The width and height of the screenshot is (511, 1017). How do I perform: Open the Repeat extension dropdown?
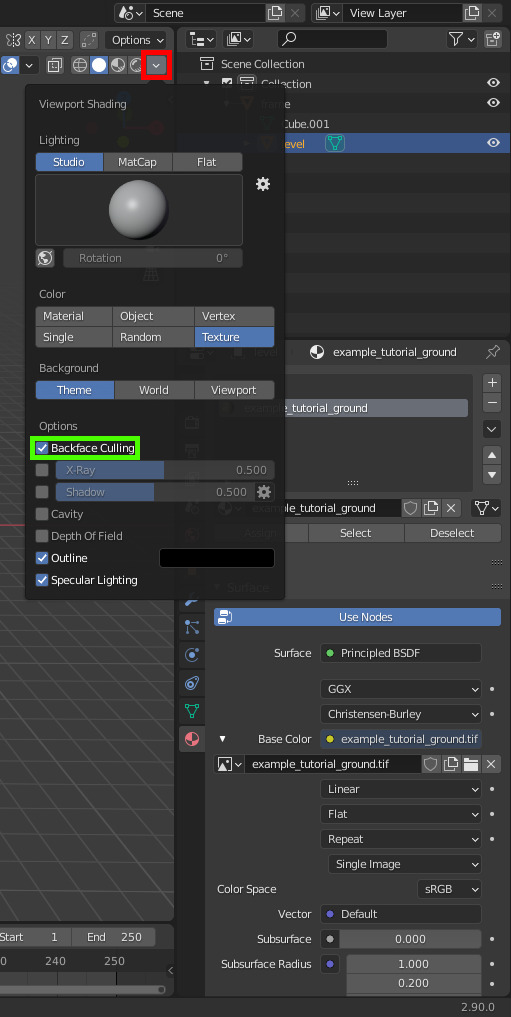[401, 839]
